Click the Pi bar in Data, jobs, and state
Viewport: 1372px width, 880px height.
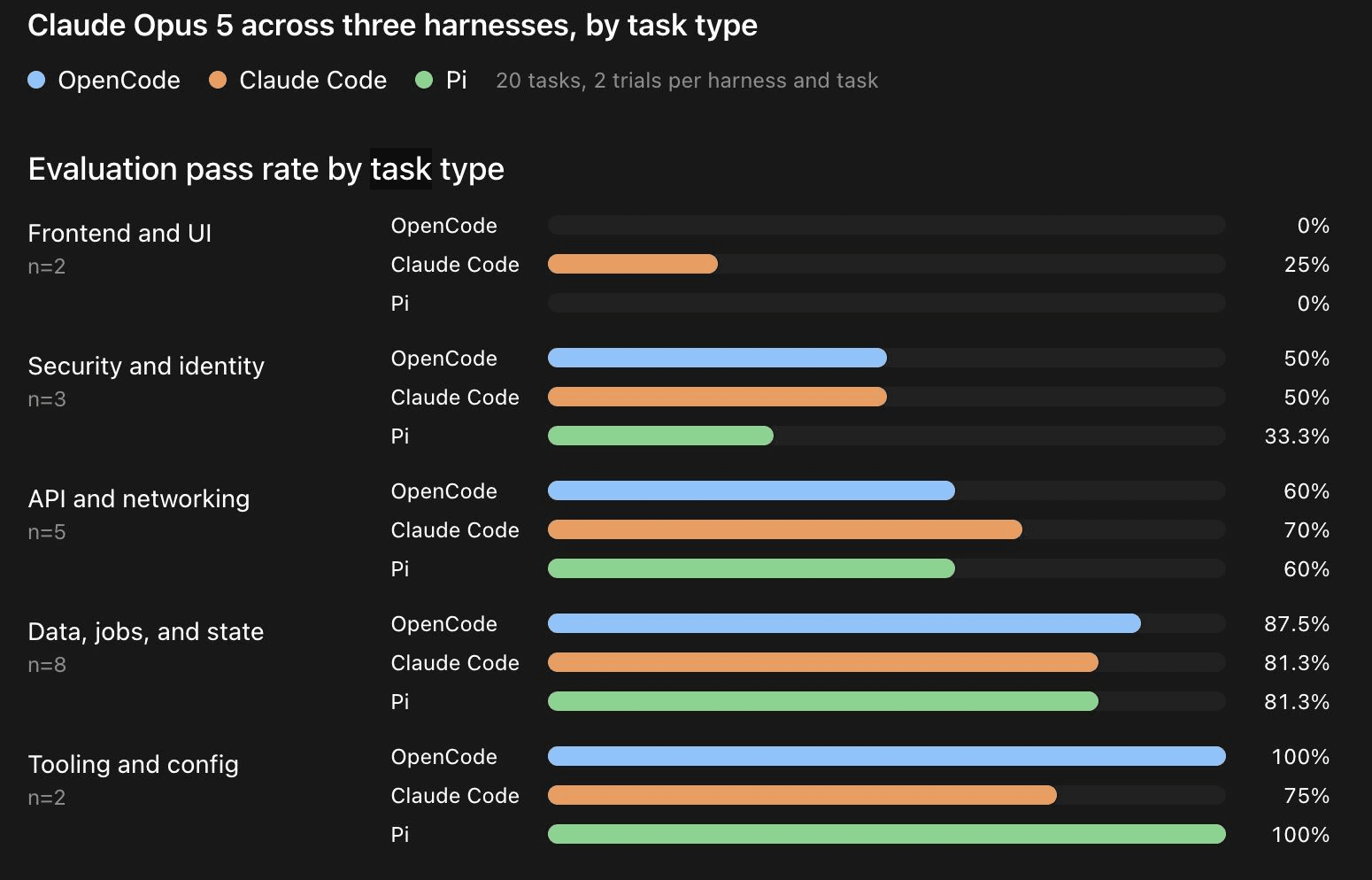pyautogui.click(x=823, y=701)
